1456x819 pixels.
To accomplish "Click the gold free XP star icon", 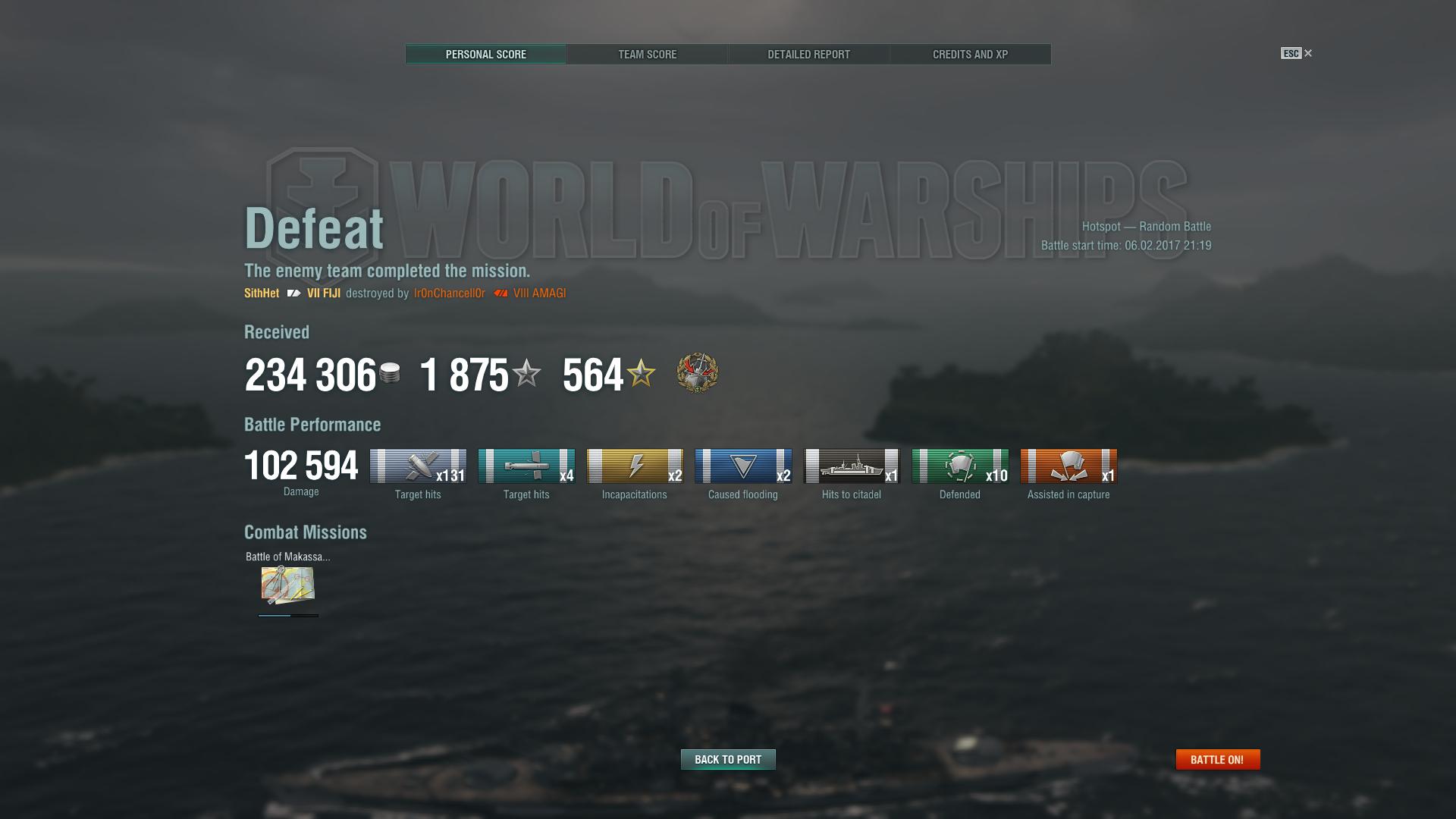I will (x=642, y=373).
